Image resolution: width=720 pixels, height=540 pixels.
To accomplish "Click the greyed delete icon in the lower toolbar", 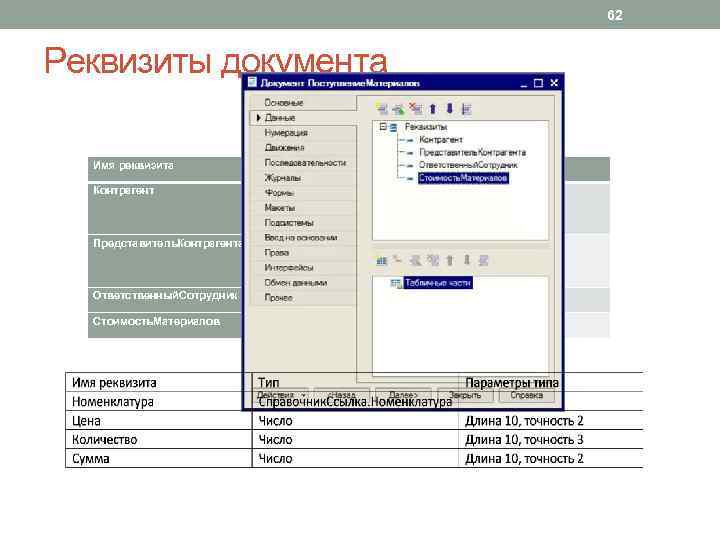I will coord(433,260).
